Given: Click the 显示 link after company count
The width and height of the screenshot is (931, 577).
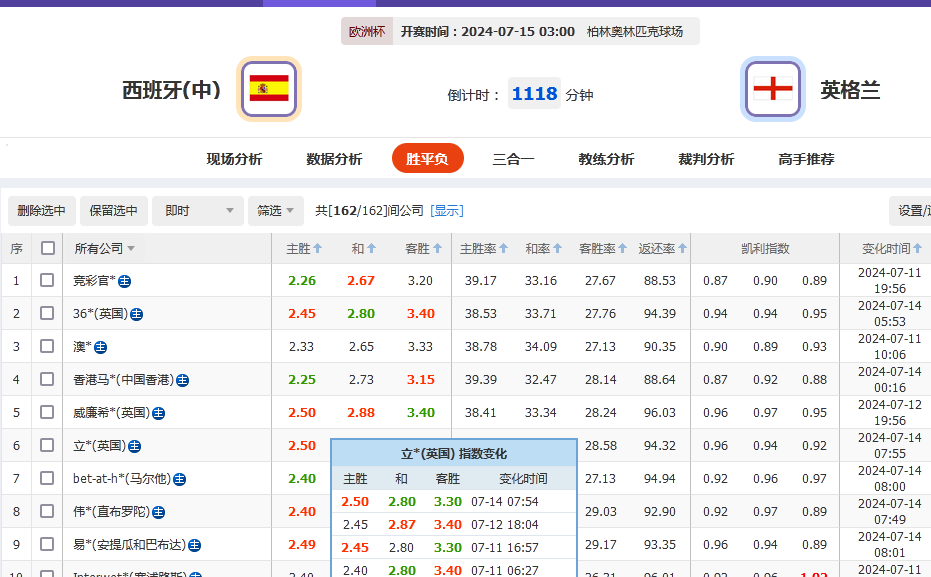Looking at the screenshot, I should coord(446,211).
